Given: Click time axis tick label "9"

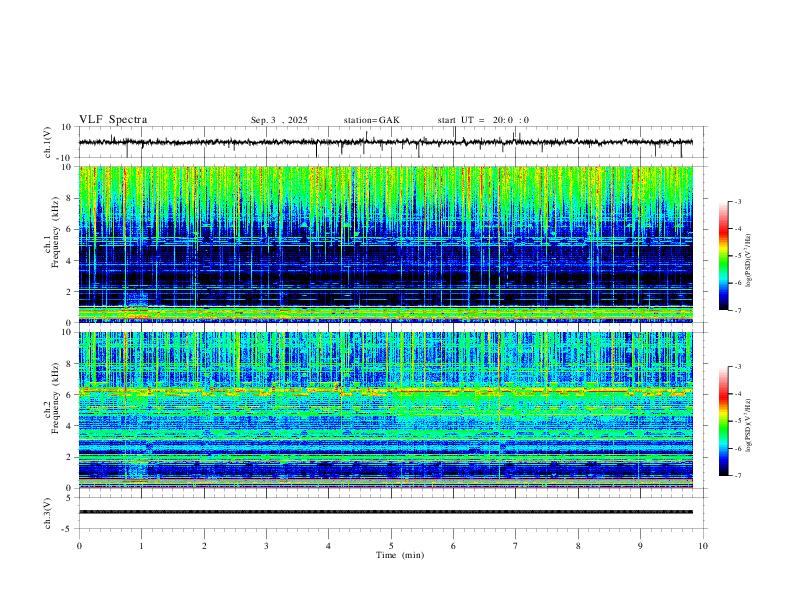Looking at the screenshot, I should tap(640, 546).
